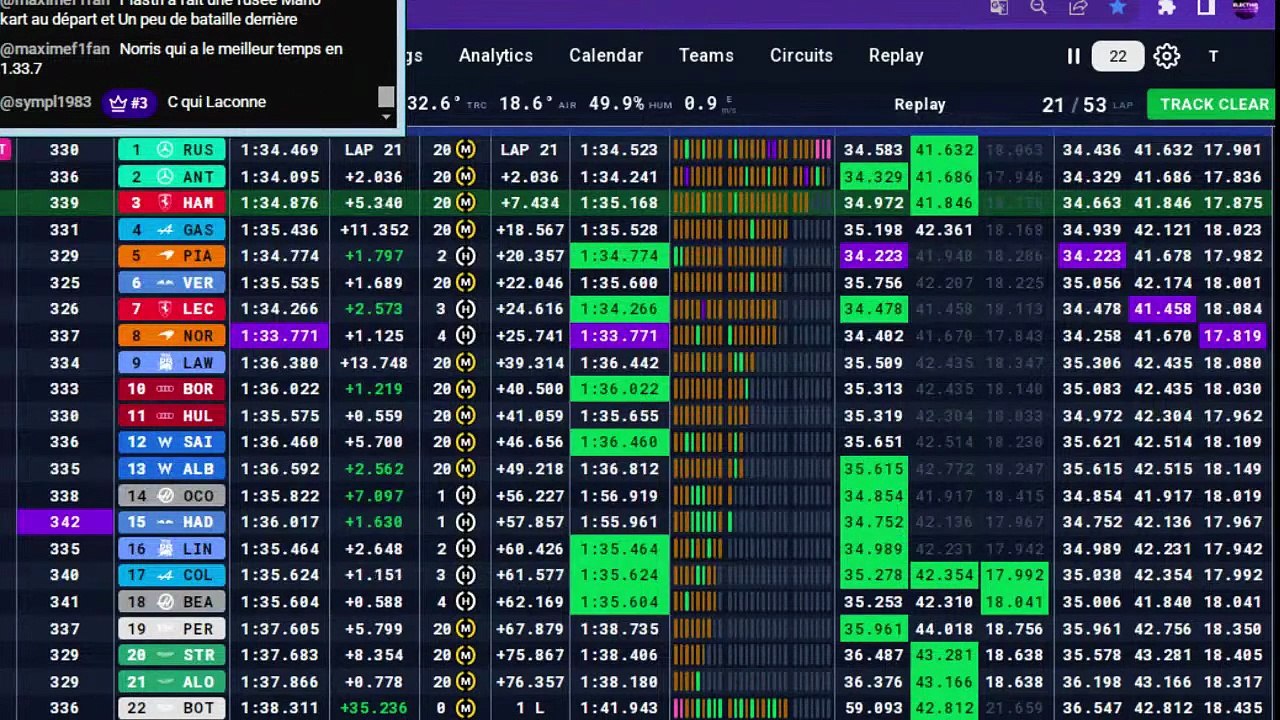Open the browser side panel icon
Image resolution: width=1280 pixels, height=720 pixels.
pos(1206,8)
